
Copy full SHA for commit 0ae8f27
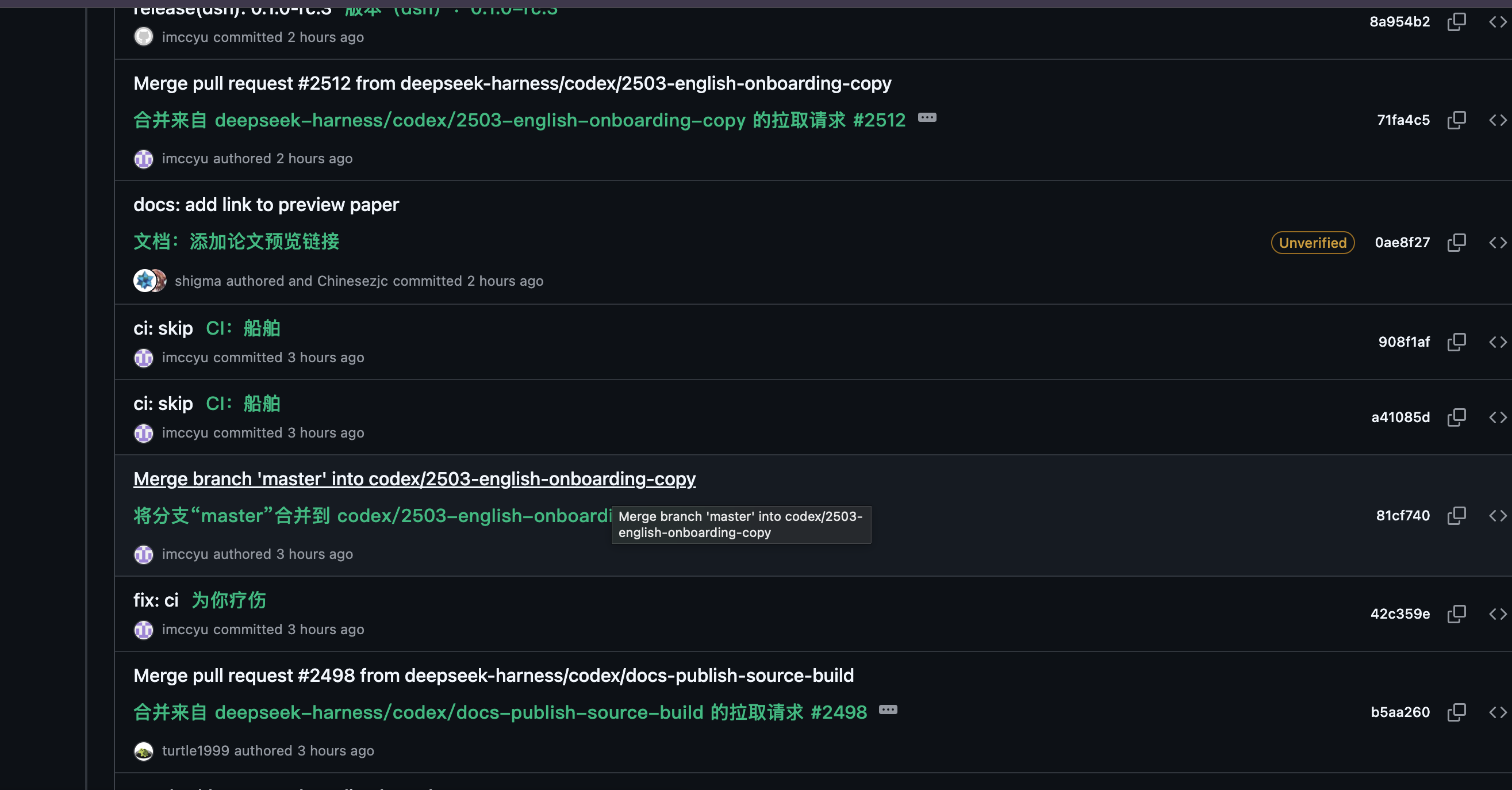point(1456,243)
